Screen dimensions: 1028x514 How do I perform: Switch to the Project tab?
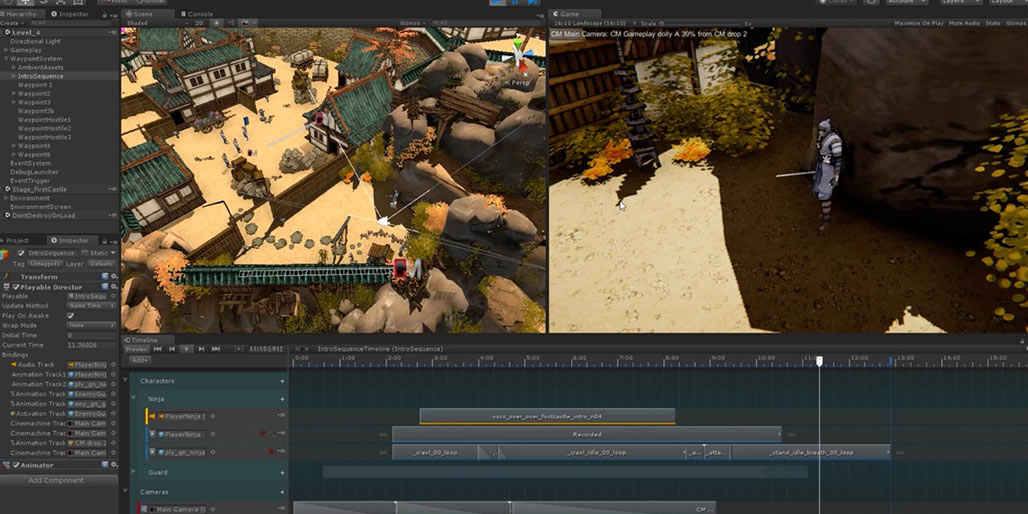pyautogui.click(x=17, y=240)
